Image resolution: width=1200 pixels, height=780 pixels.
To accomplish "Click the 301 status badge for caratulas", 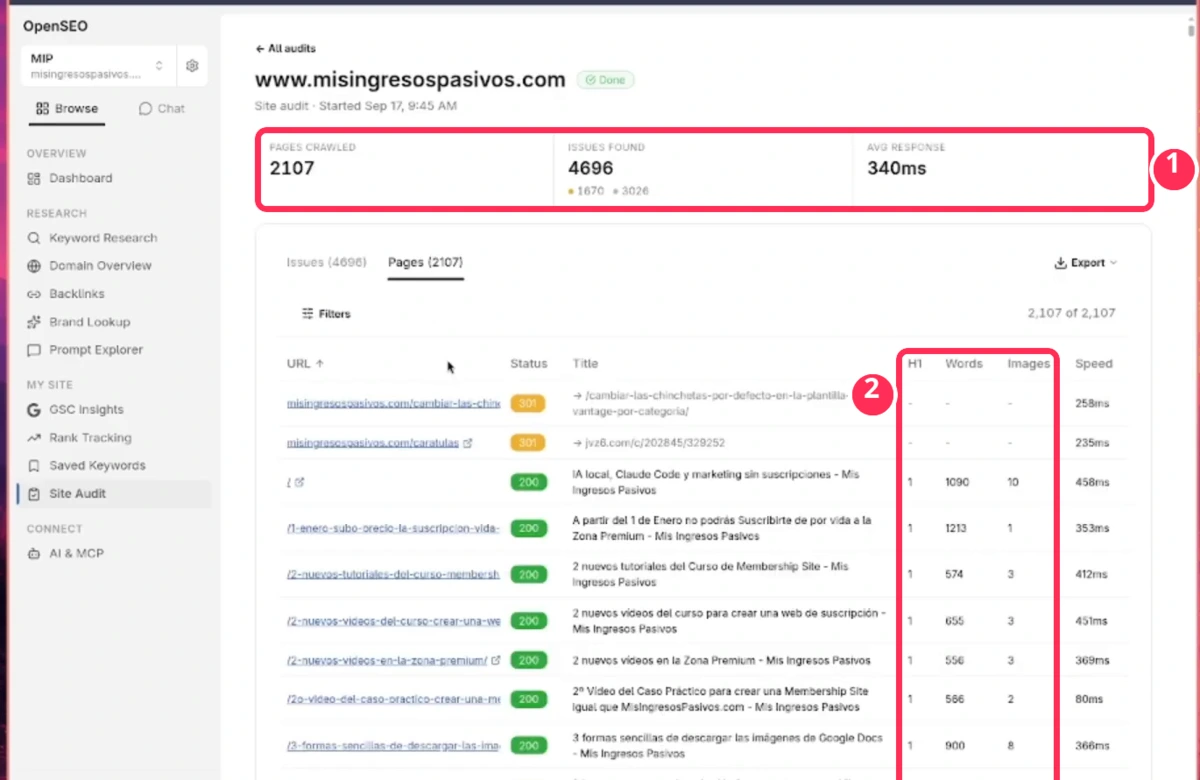I will point(528,442).
